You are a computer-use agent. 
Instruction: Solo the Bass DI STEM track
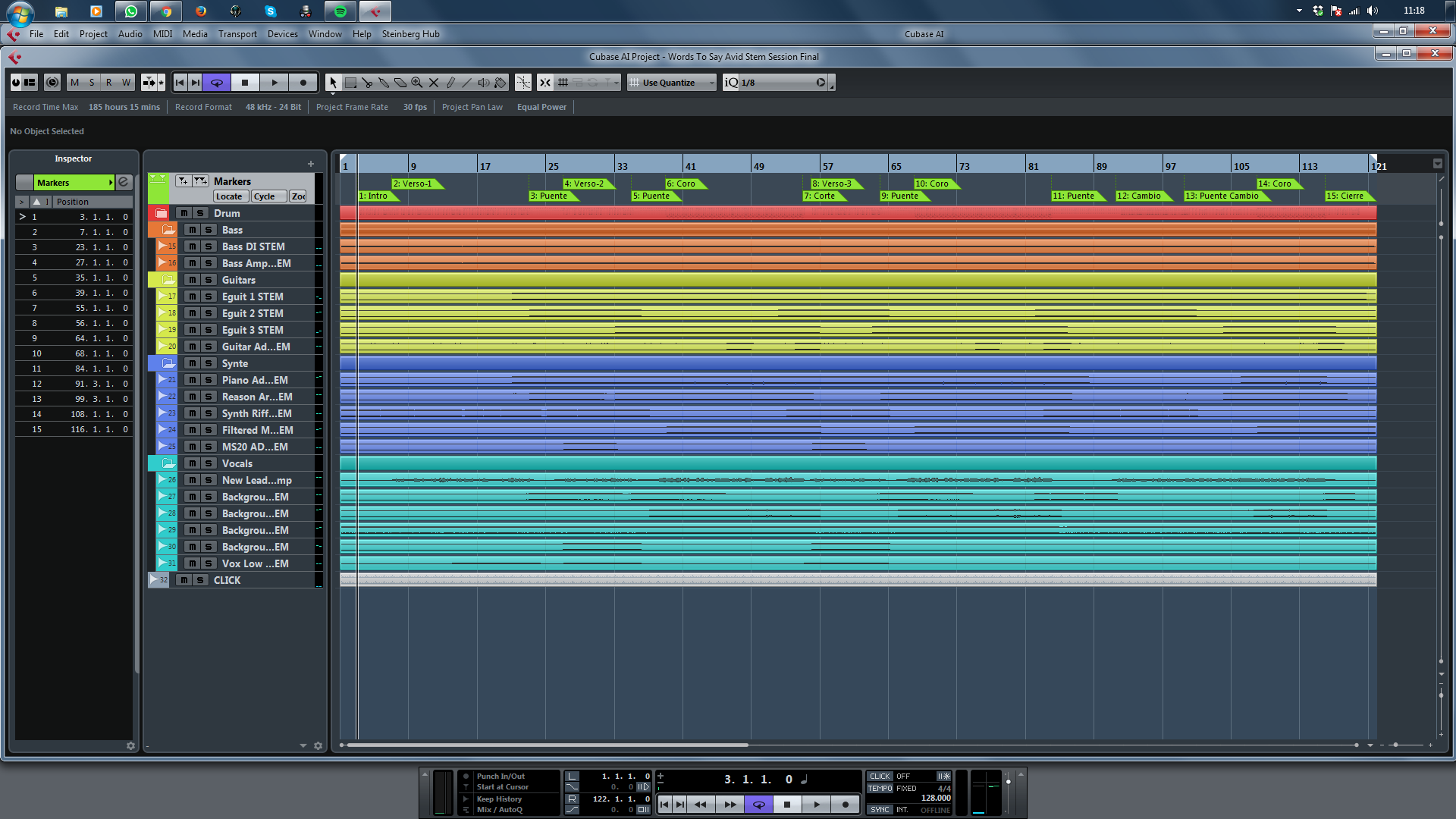pyautogui.click(x=209, y=246)
